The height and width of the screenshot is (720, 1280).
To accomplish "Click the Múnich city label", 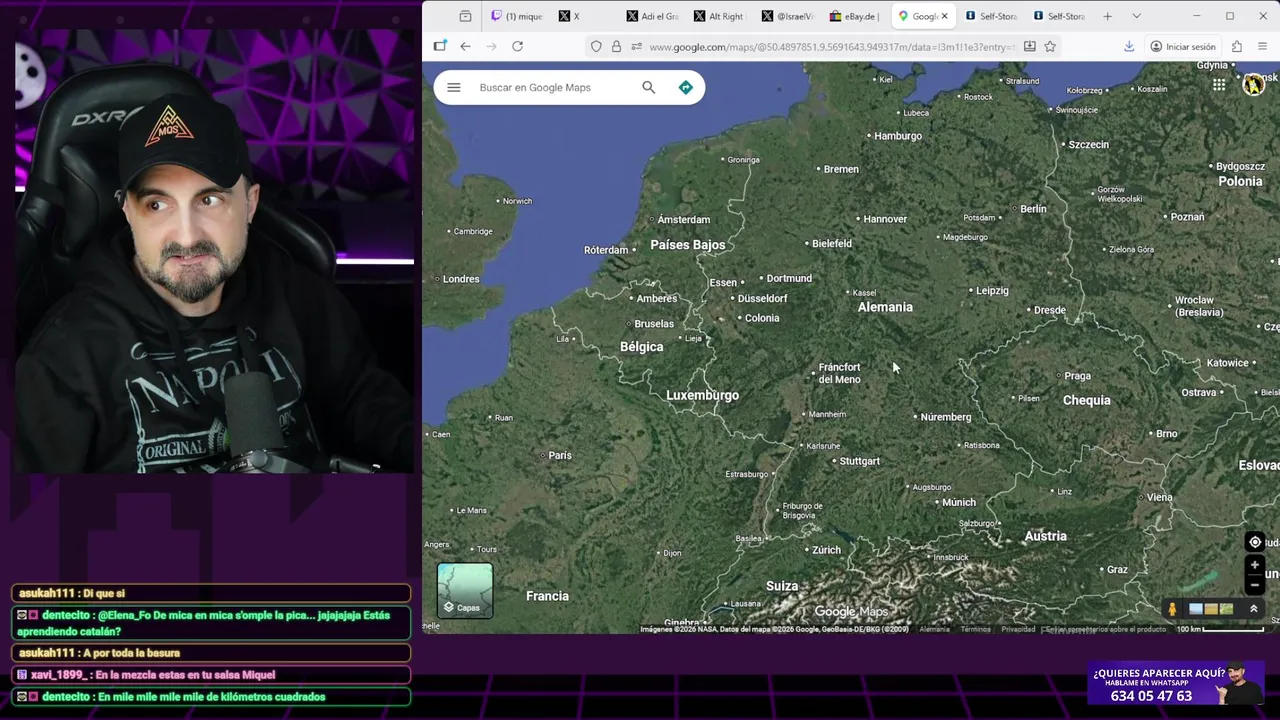I will click(x=958, y=503).
